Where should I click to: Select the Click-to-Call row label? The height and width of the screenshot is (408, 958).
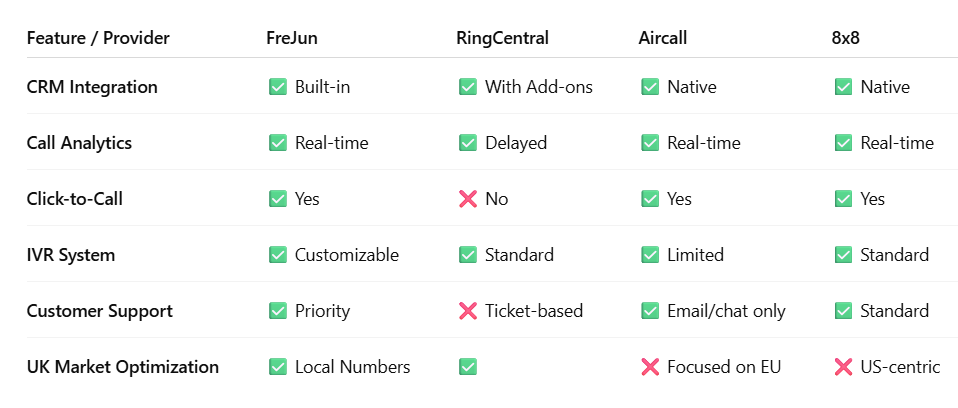(x=77, y=199)
